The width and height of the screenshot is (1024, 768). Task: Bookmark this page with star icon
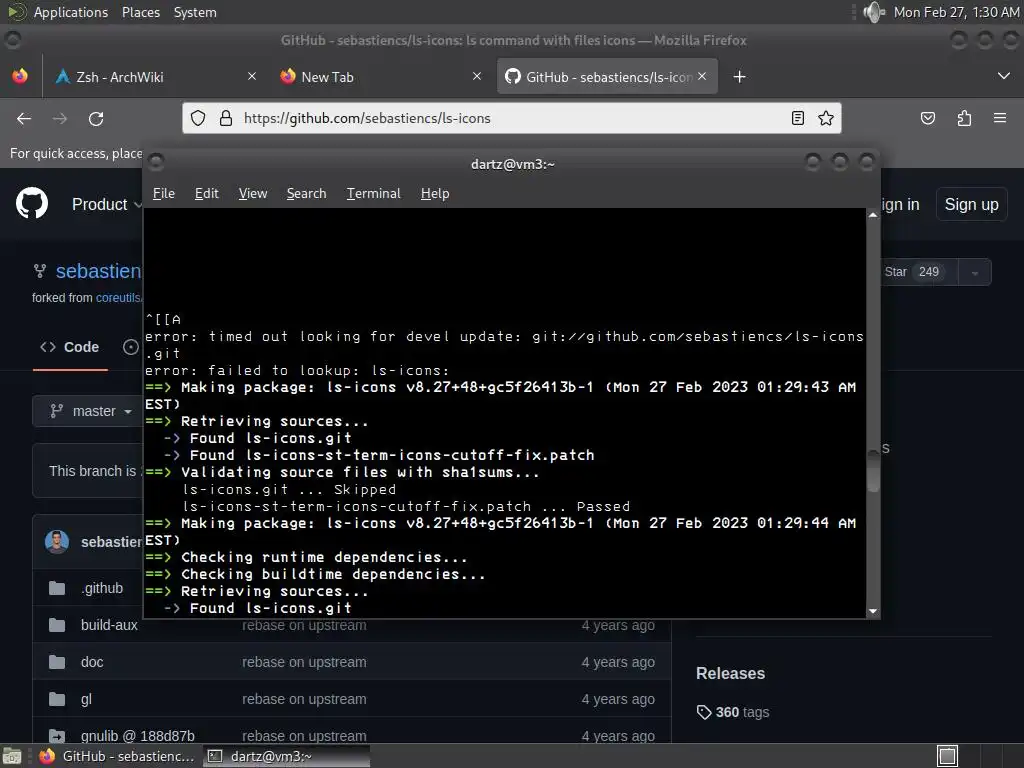pyautogui.click(x=825, y=118)
